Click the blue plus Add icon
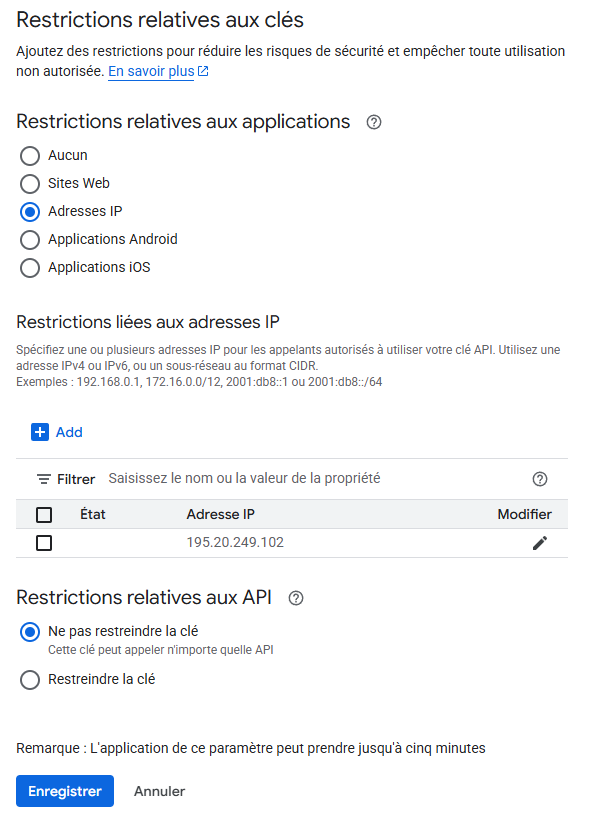The image size is (592, 827). point(40,432)
